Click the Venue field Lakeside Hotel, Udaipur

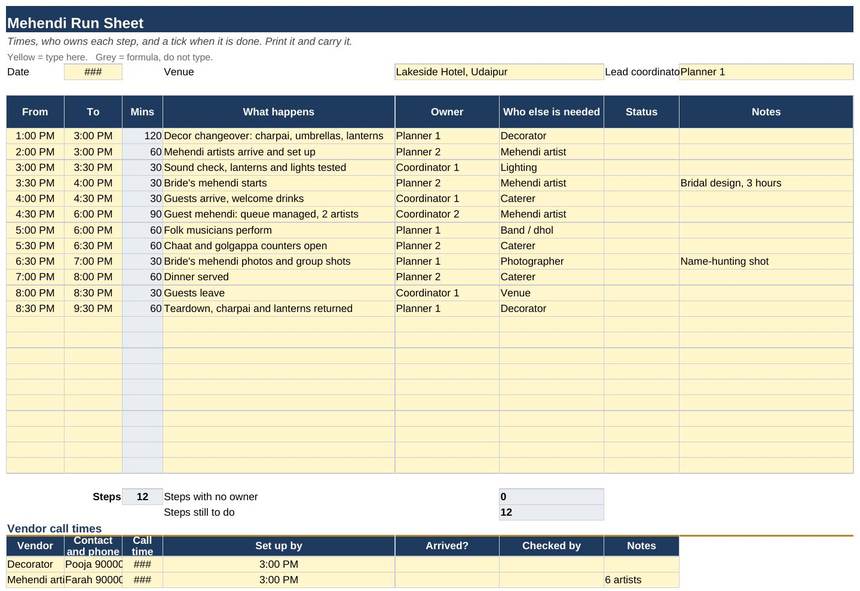coord(499,72)
